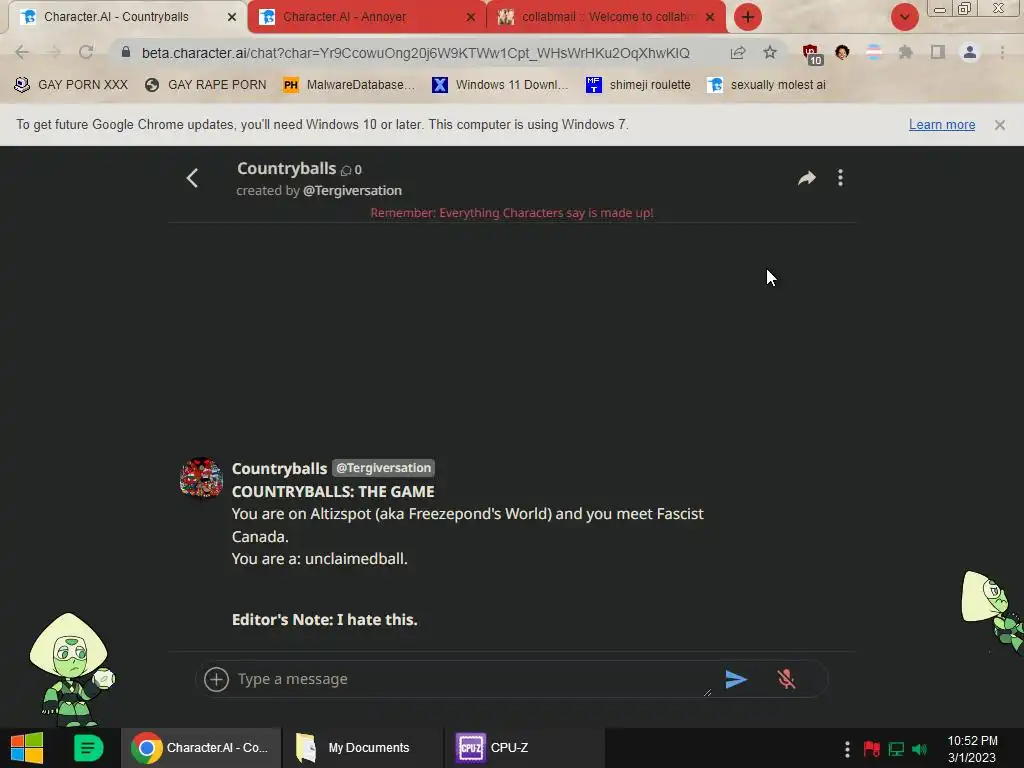Viewport: 1024px width, 768px height.
Task: Open the Chrome three-dot menu
Action: pos(1002,52)
